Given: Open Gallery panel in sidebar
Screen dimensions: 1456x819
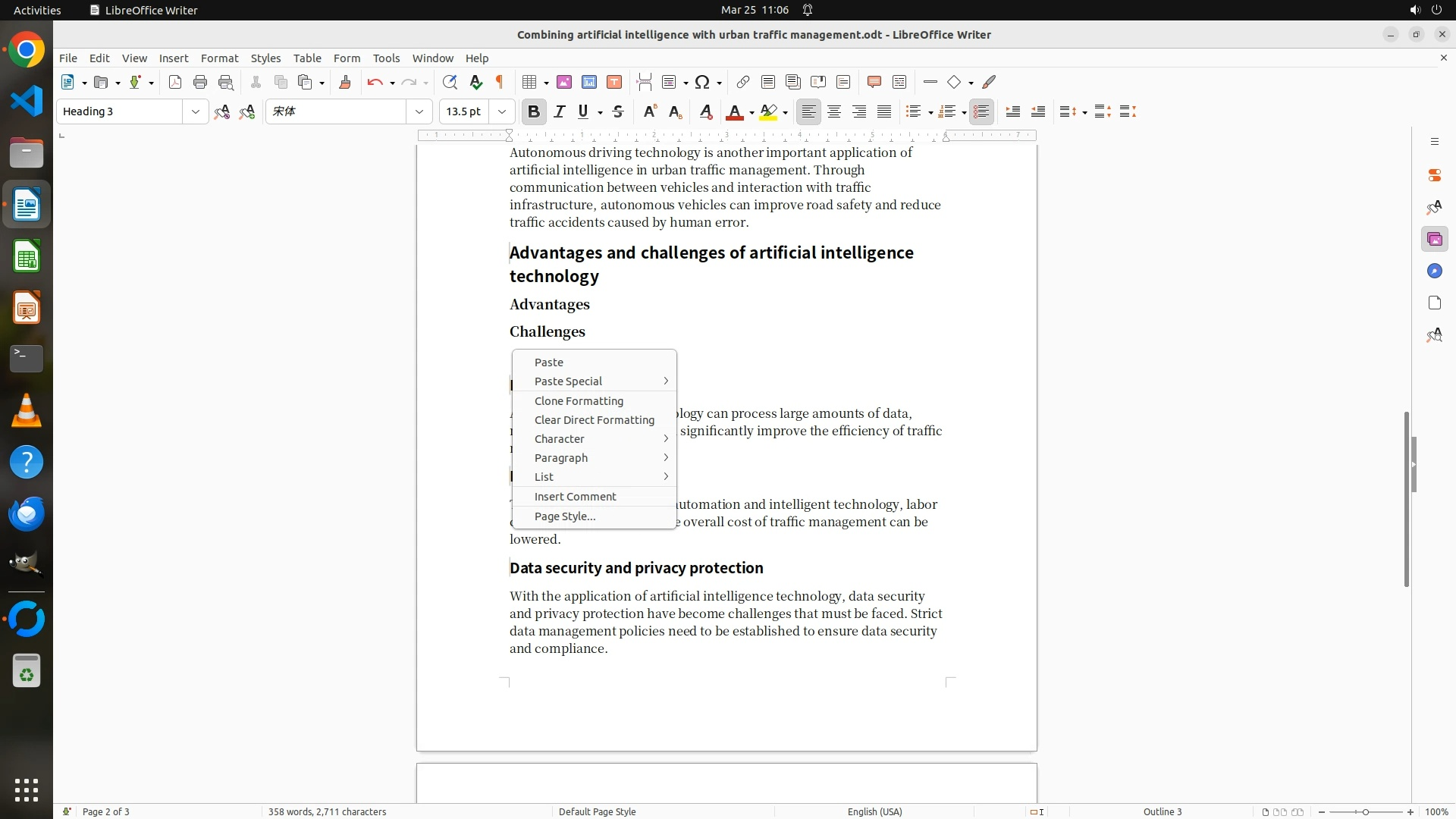Looking at the screenshot, I should coord(1434,240).
